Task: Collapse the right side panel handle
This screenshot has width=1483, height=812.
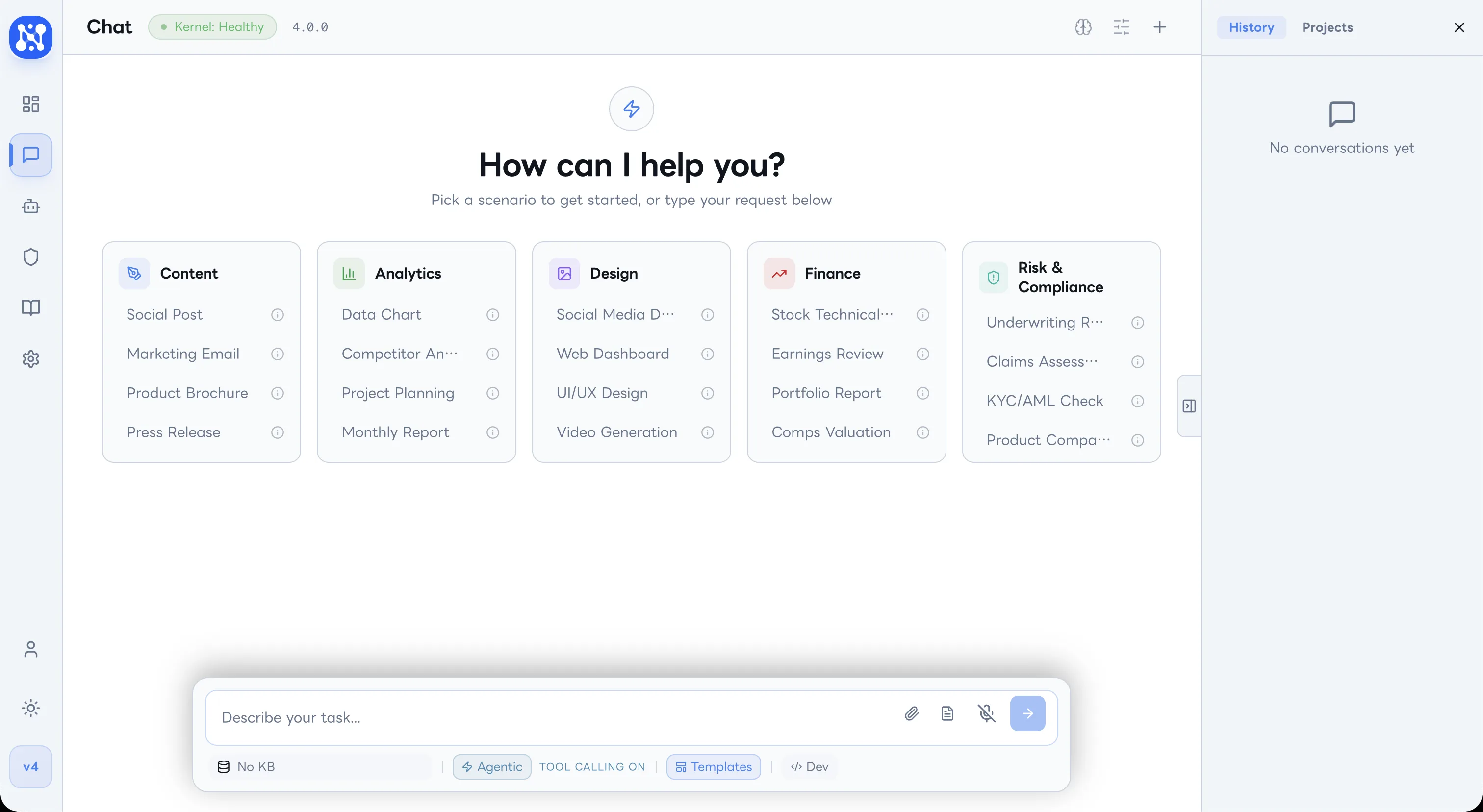Action: (x=1189, y=406)
